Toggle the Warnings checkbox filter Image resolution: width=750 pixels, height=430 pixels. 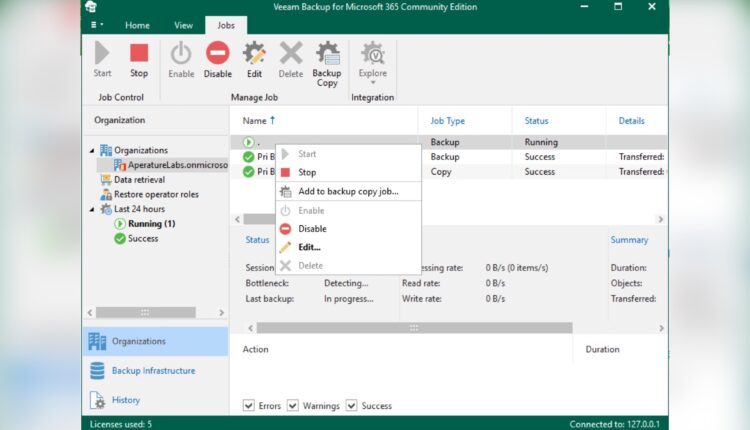(x=293, y=406)
